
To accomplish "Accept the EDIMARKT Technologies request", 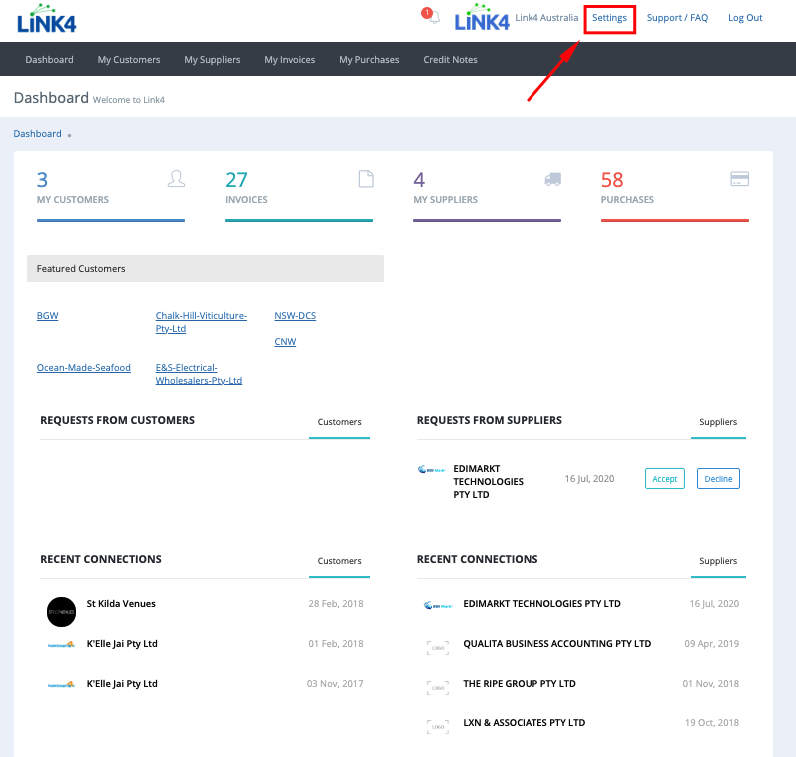I will coord(665,479).
